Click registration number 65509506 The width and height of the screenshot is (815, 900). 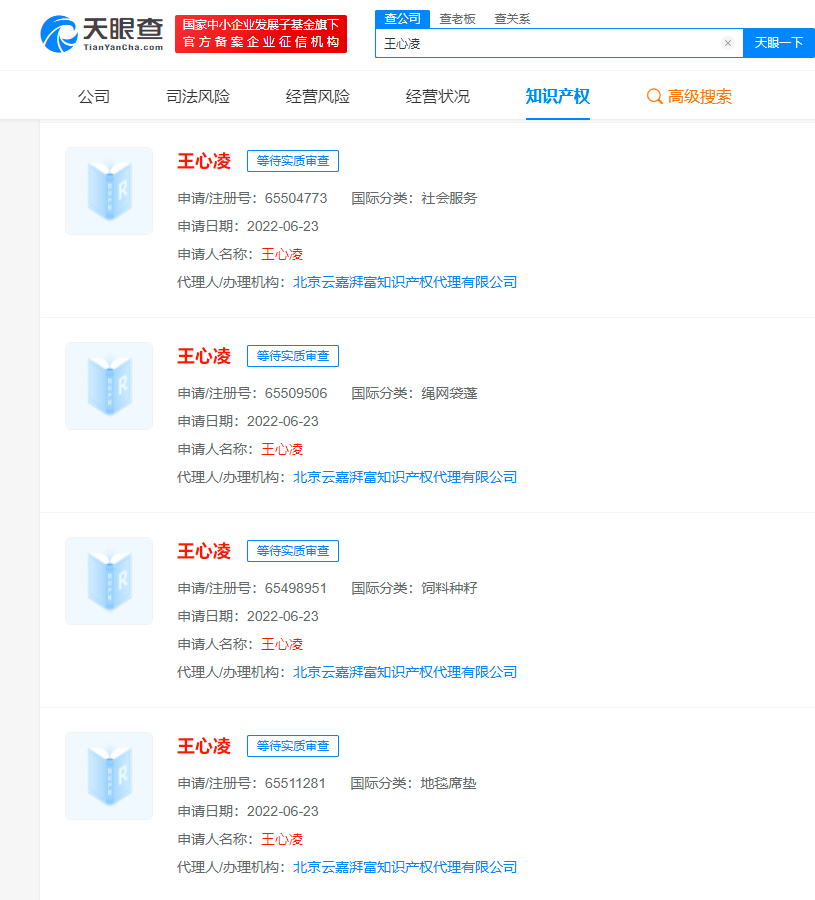(x=296, y=394)
